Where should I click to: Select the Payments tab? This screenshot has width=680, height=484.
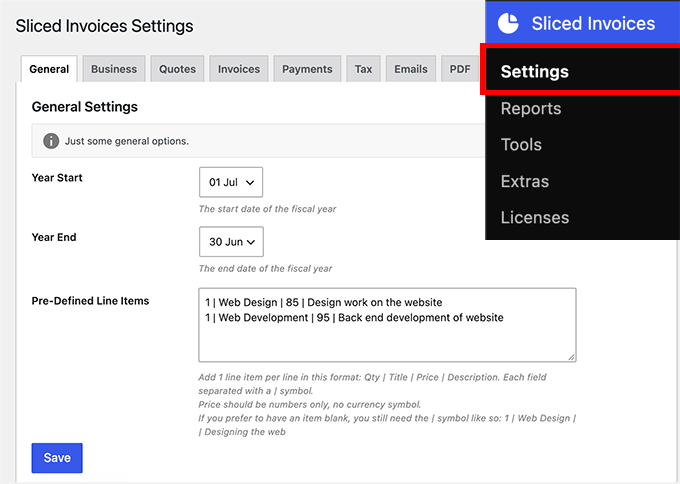[307, 69]
